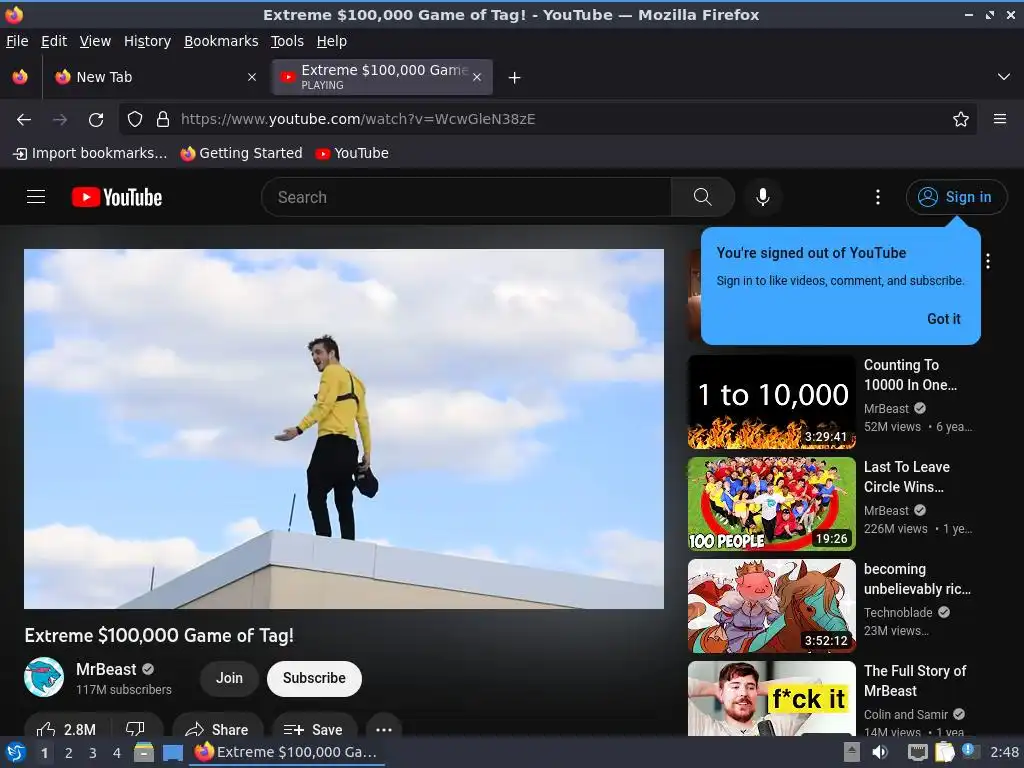Click Import bookmarks in bookmarks toolbar
This screenshot has width=1024, height=768.
(90, 153)
